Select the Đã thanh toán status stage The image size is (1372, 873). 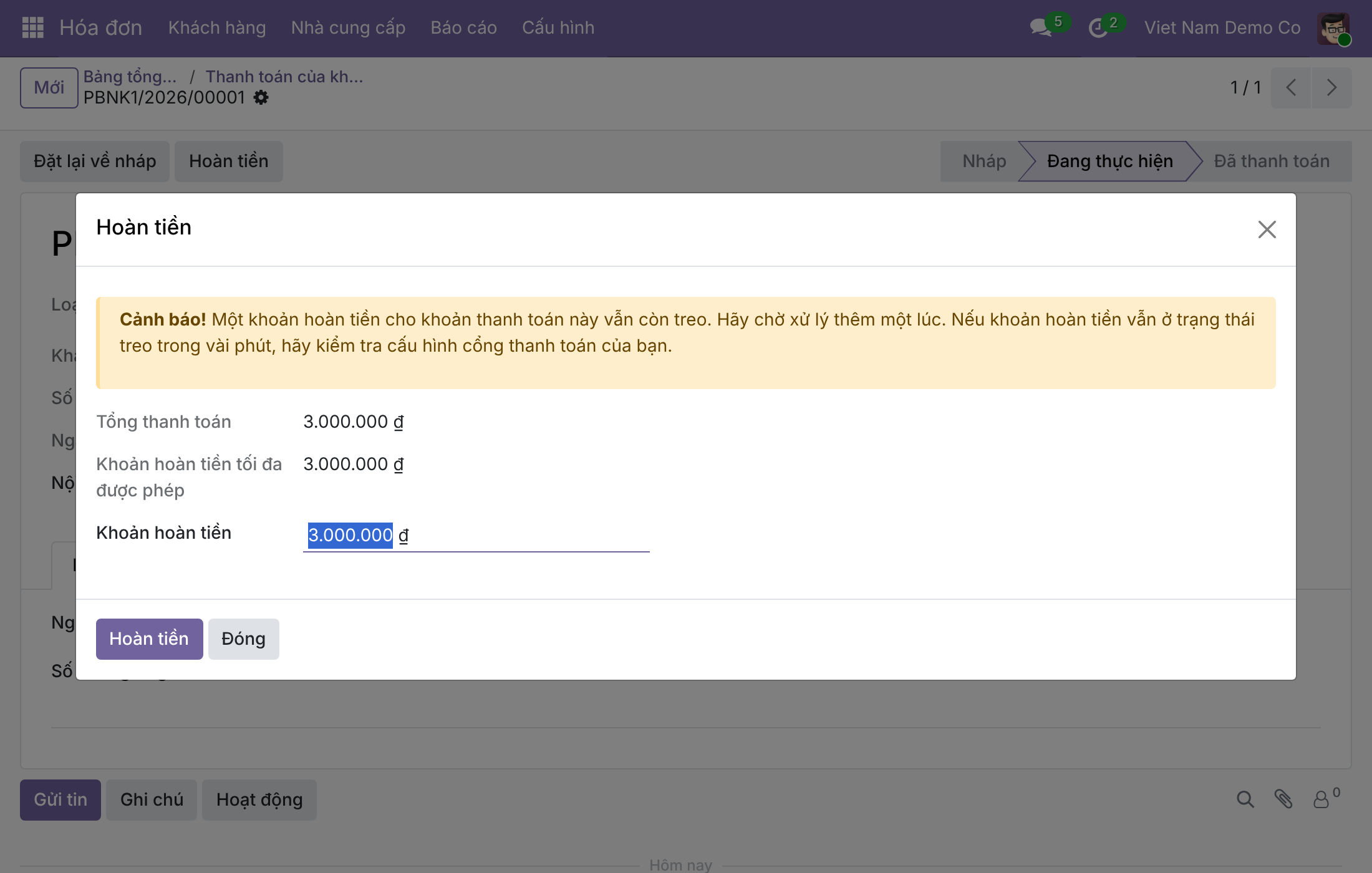[x=1272, y=162]
